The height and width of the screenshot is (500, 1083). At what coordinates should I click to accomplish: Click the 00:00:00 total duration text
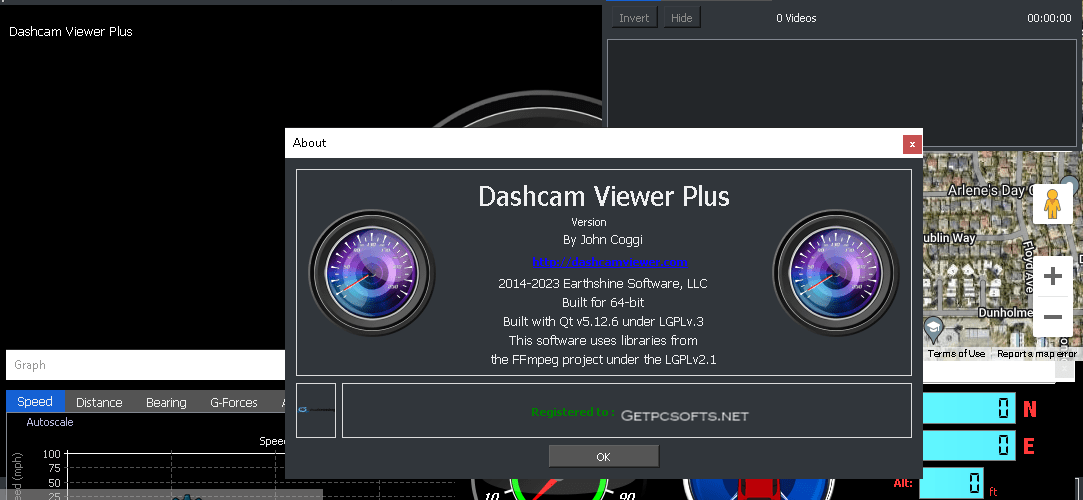[1049, 18]
